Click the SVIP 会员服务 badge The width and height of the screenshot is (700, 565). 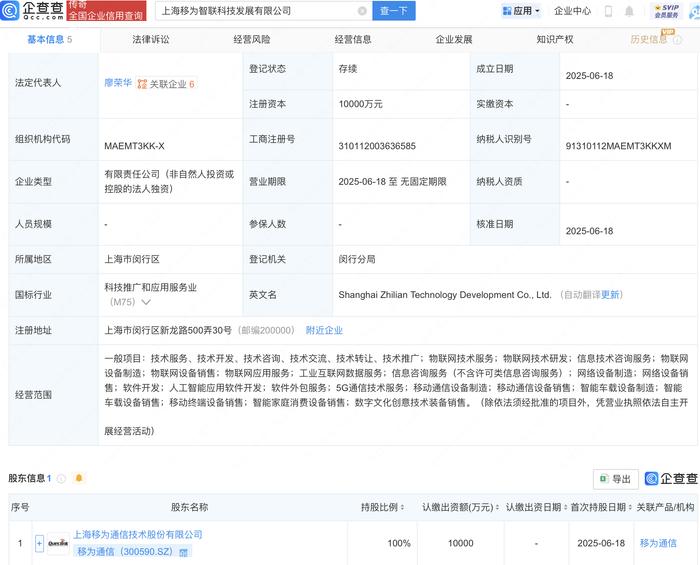pos(666,11)
